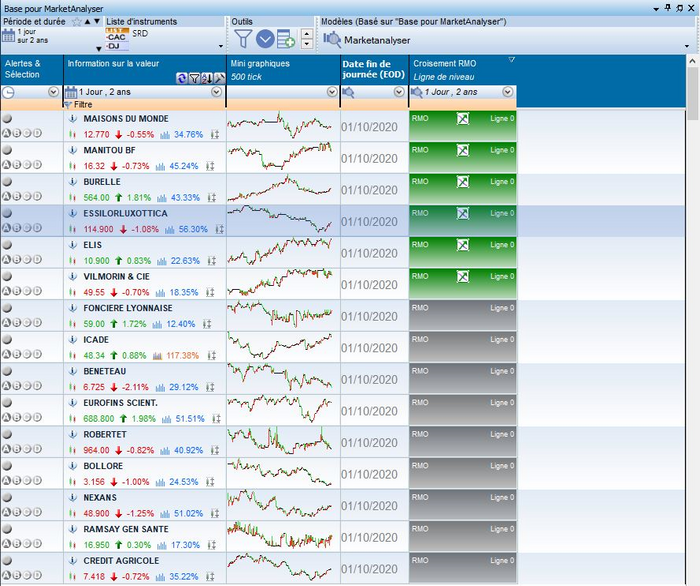Image resolution: width=700 pixels, height=586 pixels.
Task: Click the Marketanalyser model magnifier icon
Action: (x=332, y=40)
